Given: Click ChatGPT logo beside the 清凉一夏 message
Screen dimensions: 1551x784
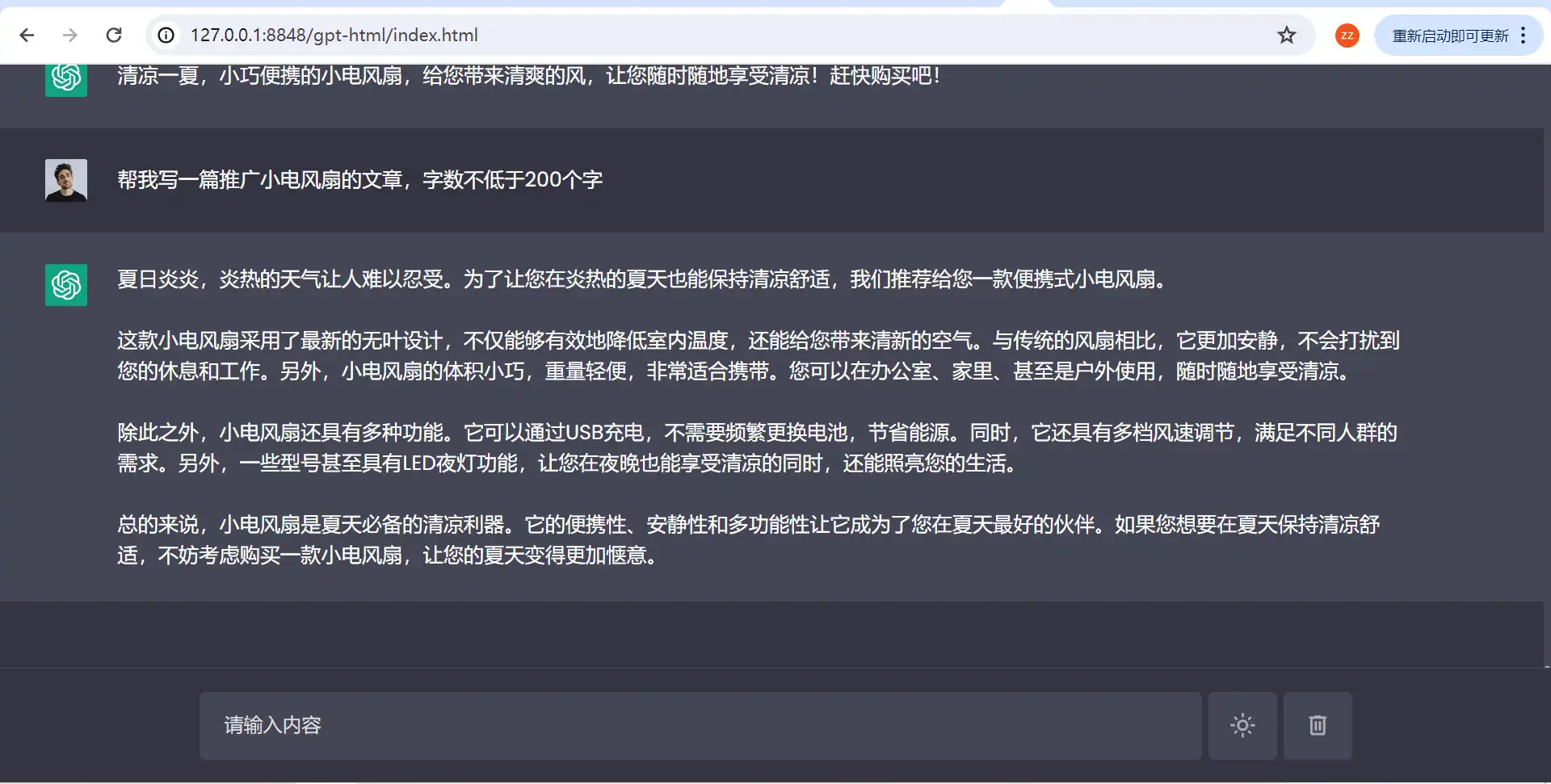Looking at the screenshot, I should (x=66, y=78).
